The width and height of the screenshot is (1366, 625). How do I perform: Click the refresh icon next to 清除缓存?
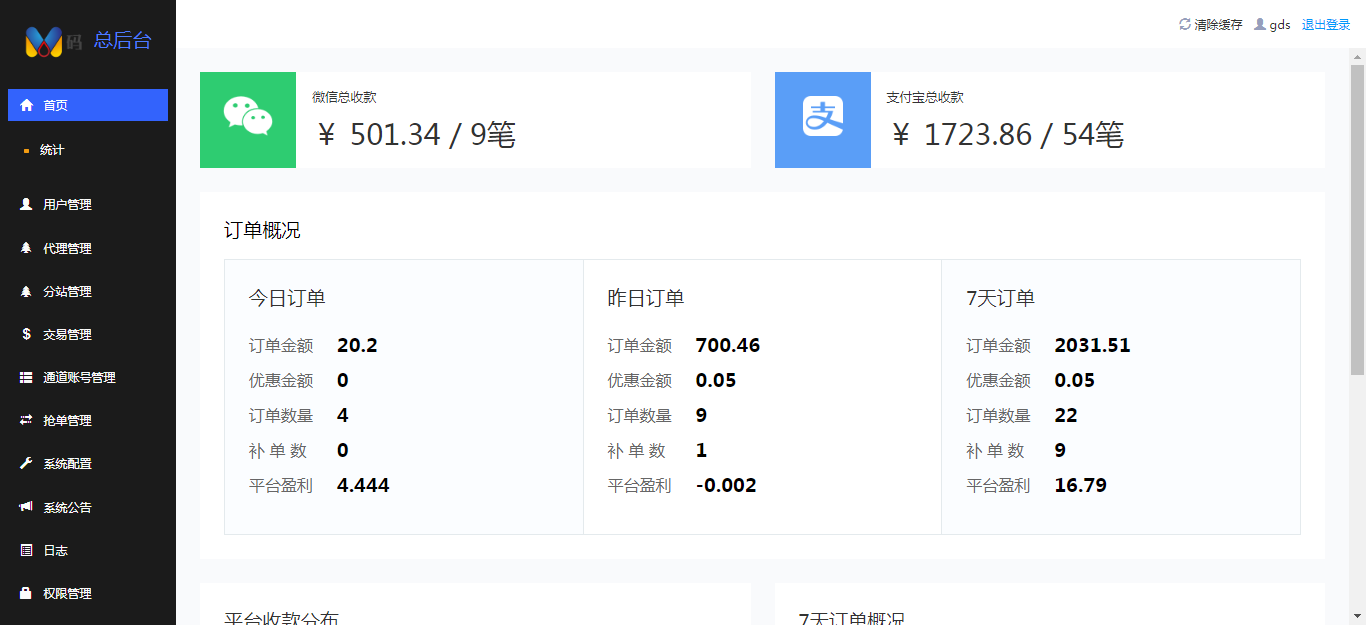tap(1185, 24)
